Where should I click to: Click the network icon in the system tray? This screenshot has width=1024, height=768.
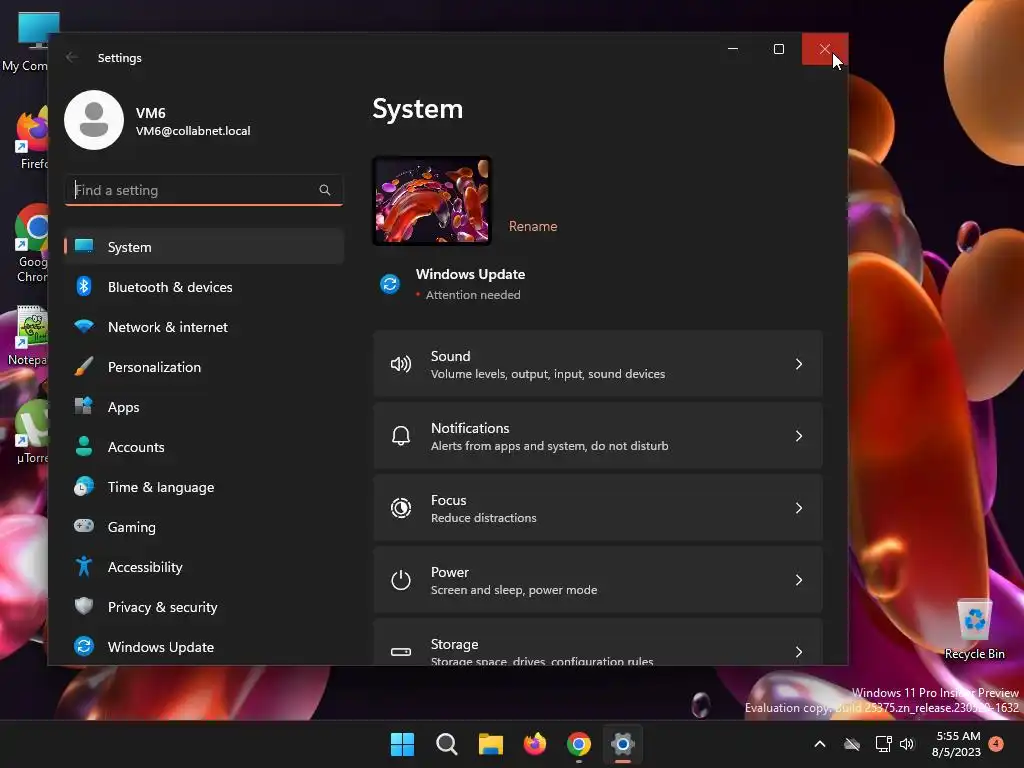(x=883, y=744)
